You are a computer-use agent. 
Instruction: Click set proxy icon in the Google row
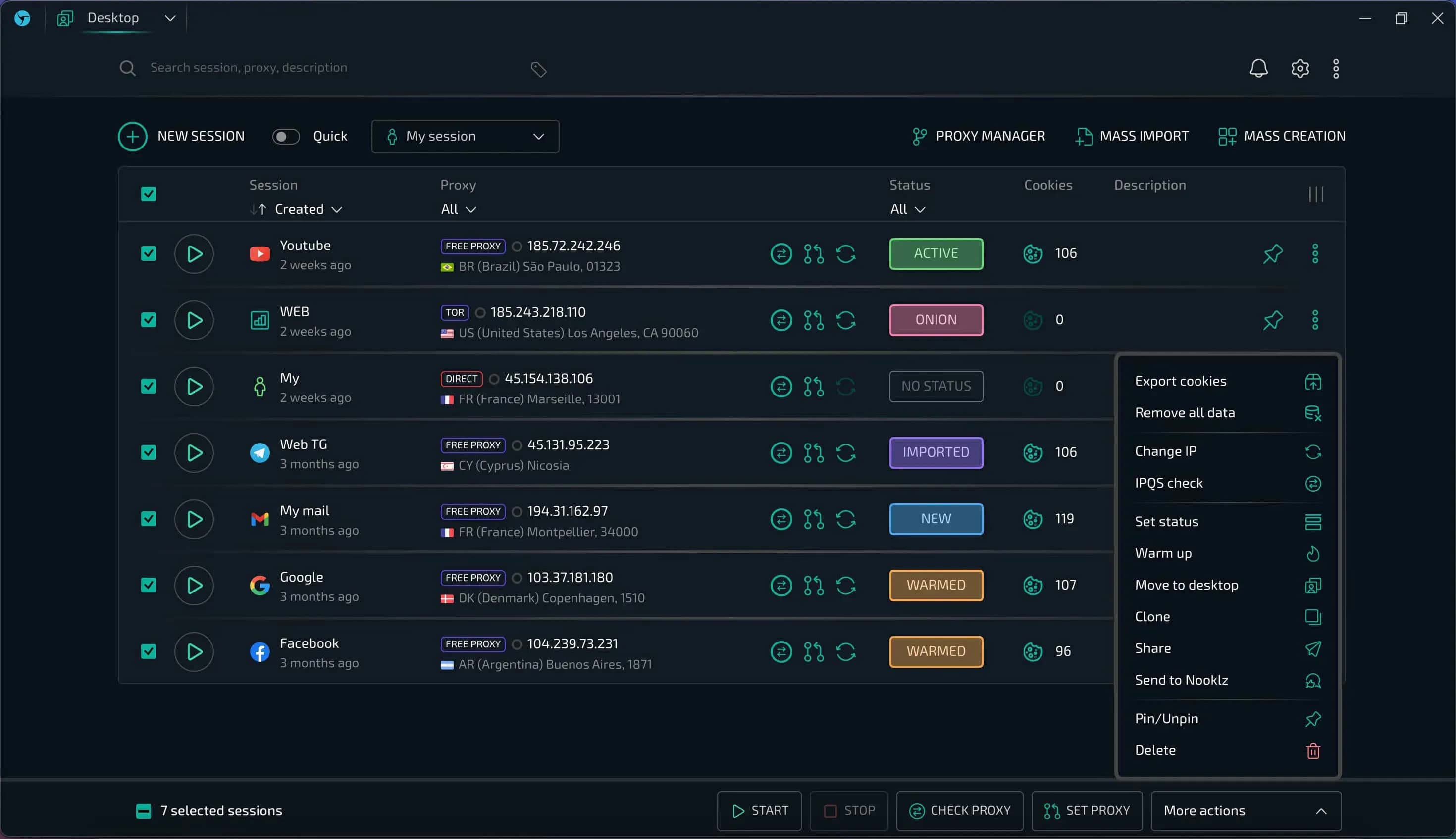tap(813, 586)
